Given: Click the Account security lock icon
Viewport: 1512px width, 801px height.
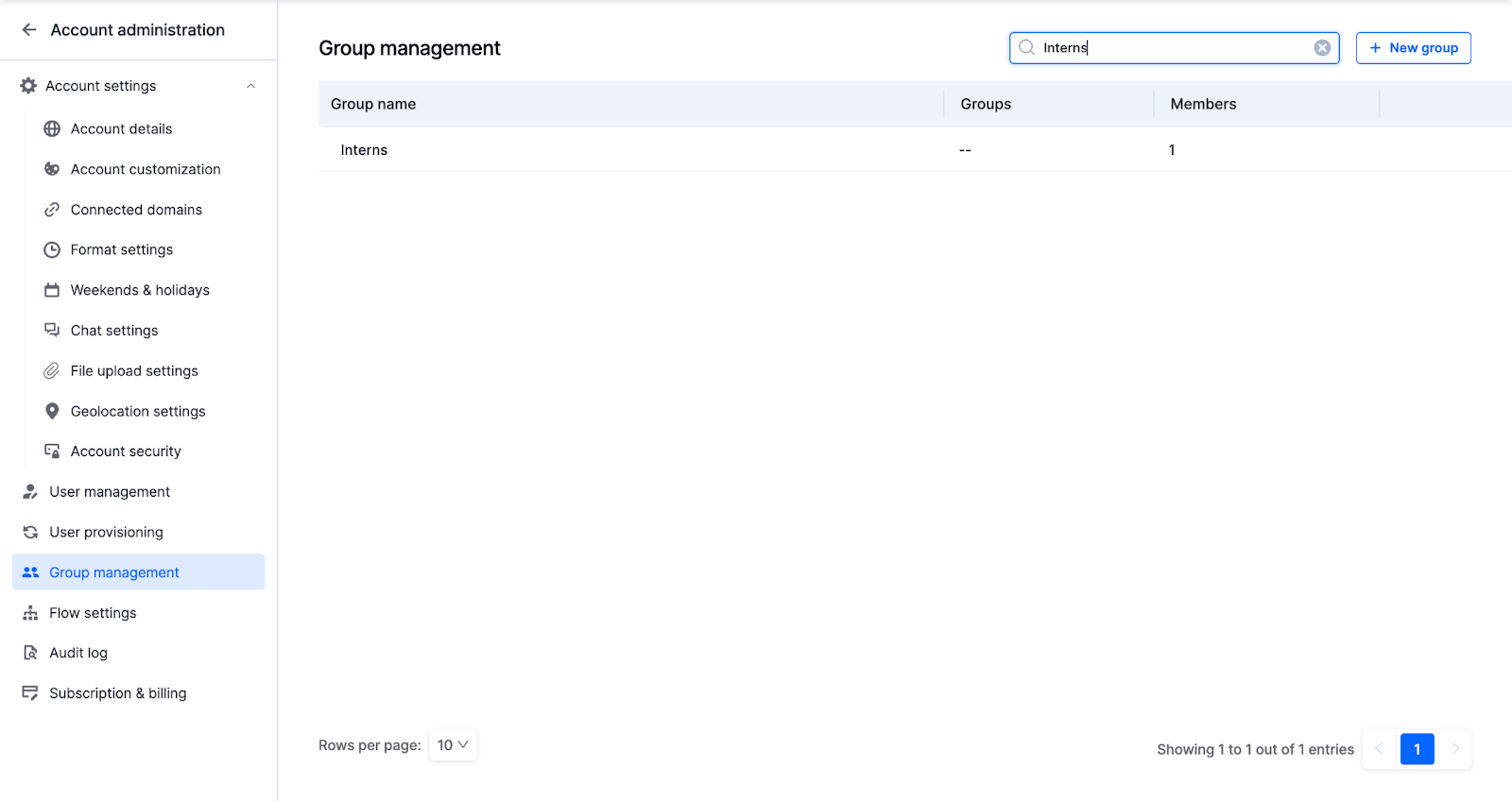Looking at the screenshot, I should pos(52,452).
